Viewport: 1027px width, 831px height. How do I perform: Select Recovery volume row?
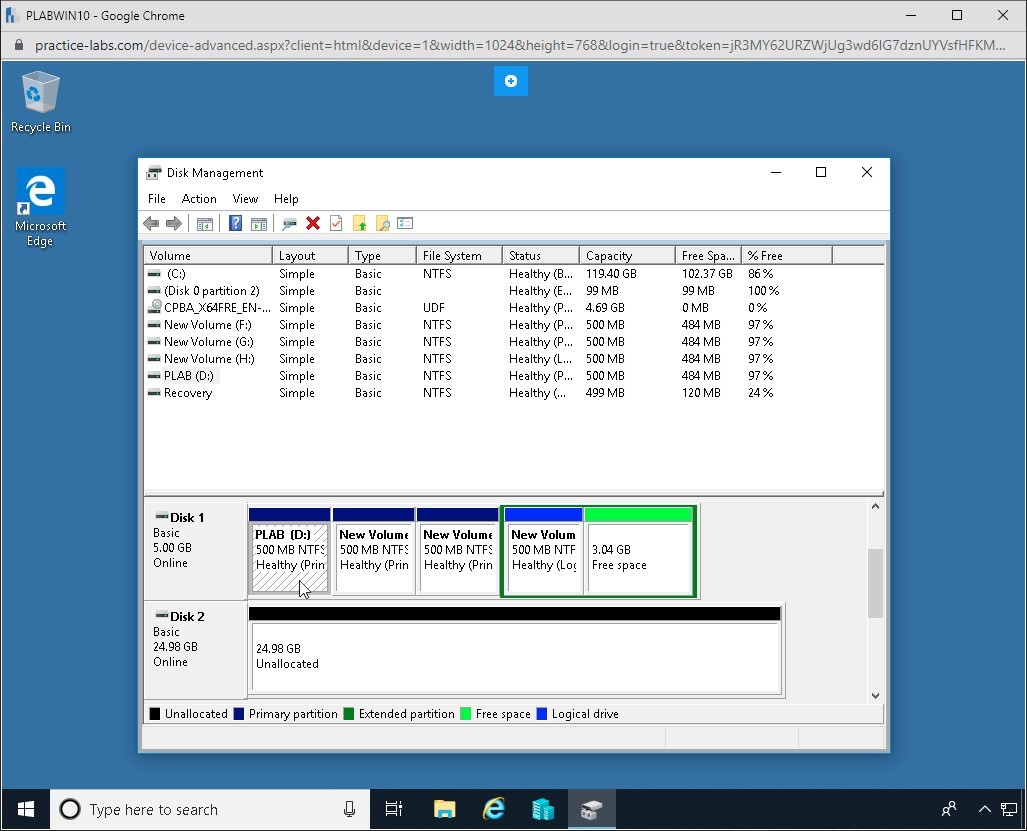(x=514, y=393)
